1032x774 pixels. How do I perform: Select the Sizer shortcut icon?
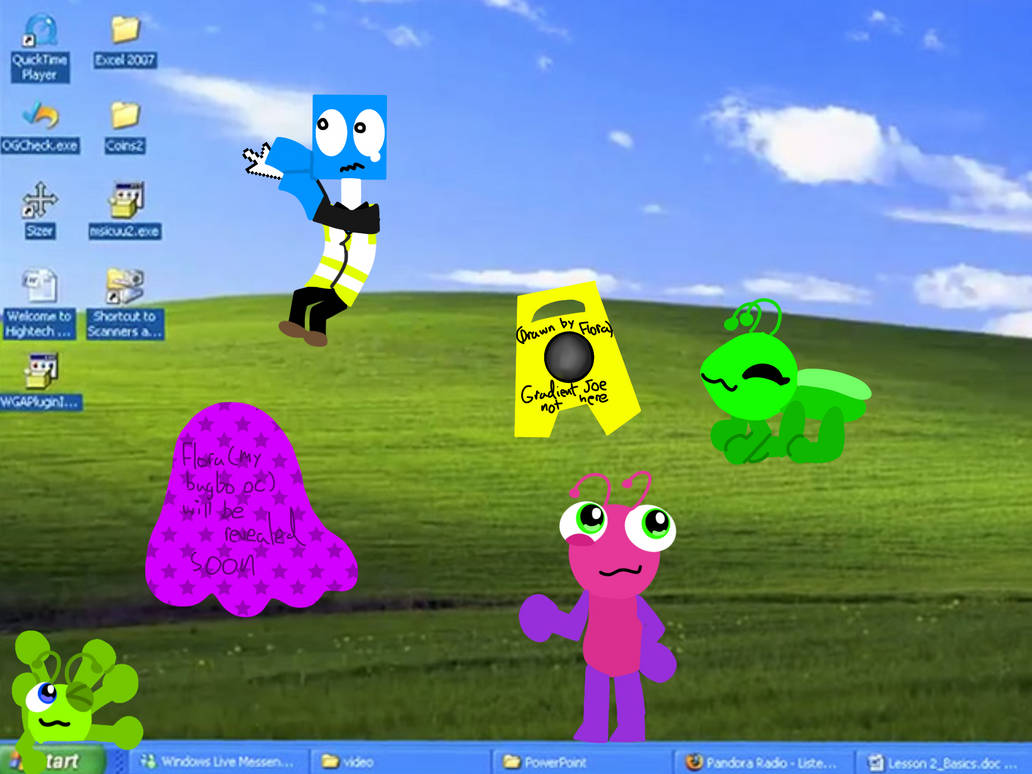39,210
